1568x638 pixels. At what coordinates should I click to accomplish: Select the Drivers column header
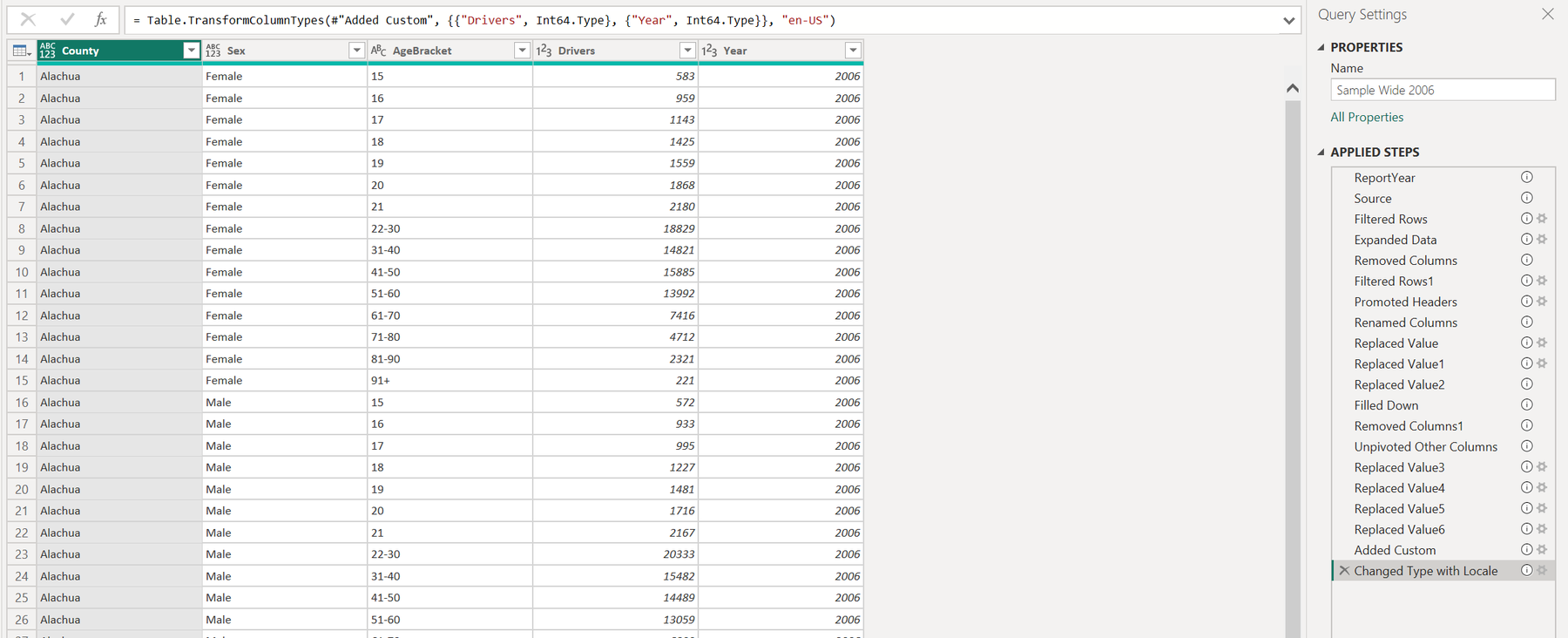(x=616, y=51)
